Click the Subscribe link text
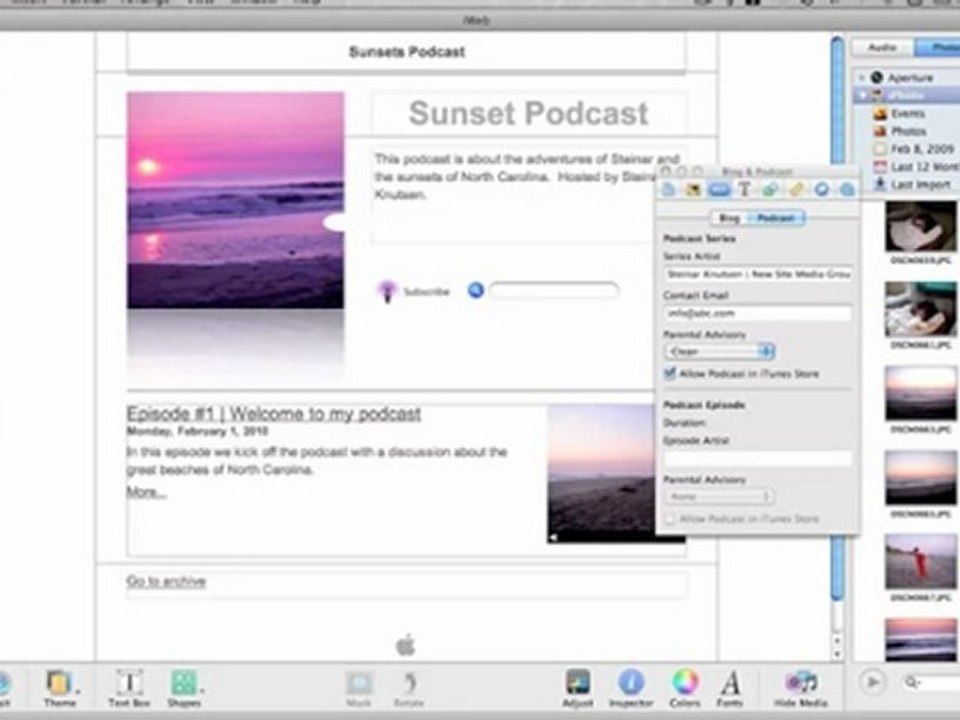Viewport: 960px width, 720px height. pyautogui.click(x=426, y=292)
